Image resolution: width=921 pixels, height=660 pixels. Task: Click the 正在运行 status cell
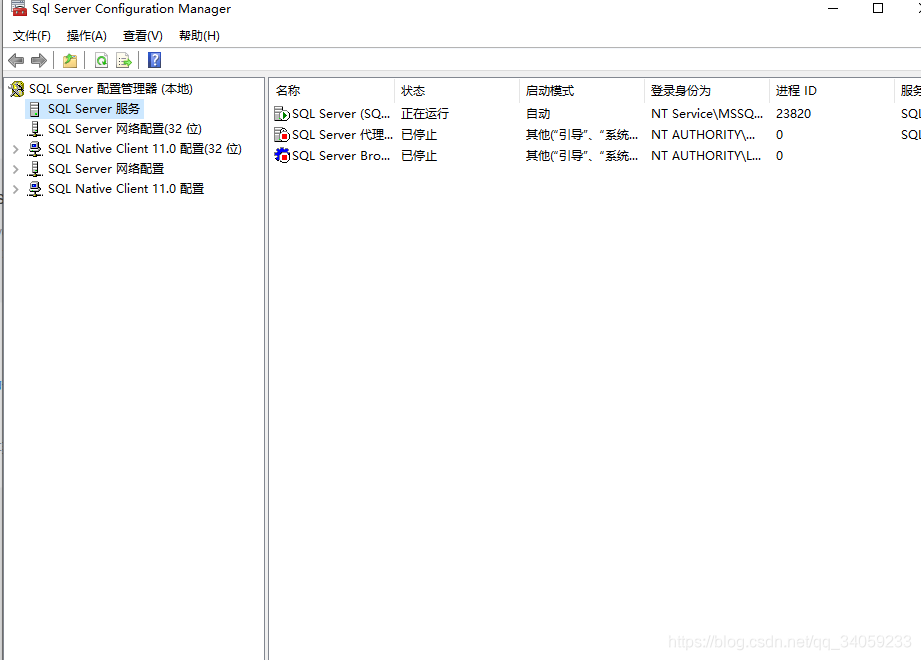(x=425, y=113)
